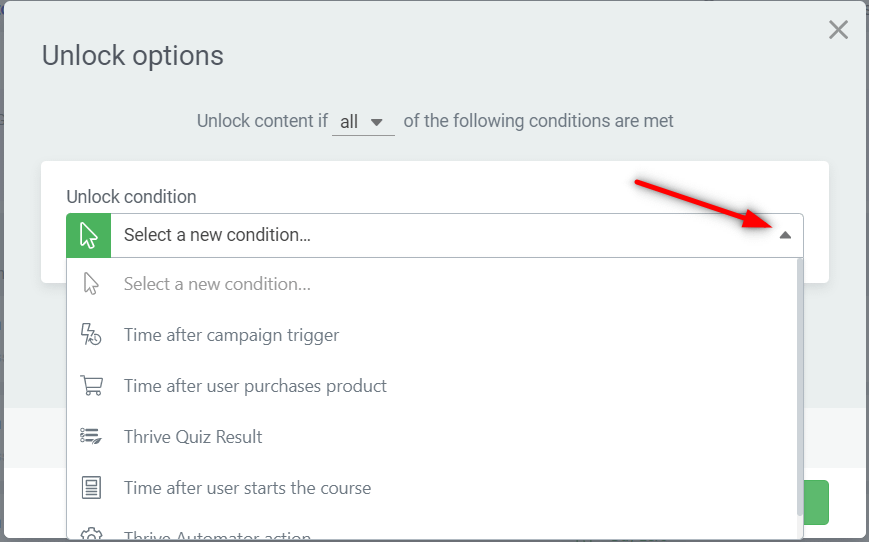
Task: Collapse the Unlock condition dropdown arrow
Action: tap(785, 236)
